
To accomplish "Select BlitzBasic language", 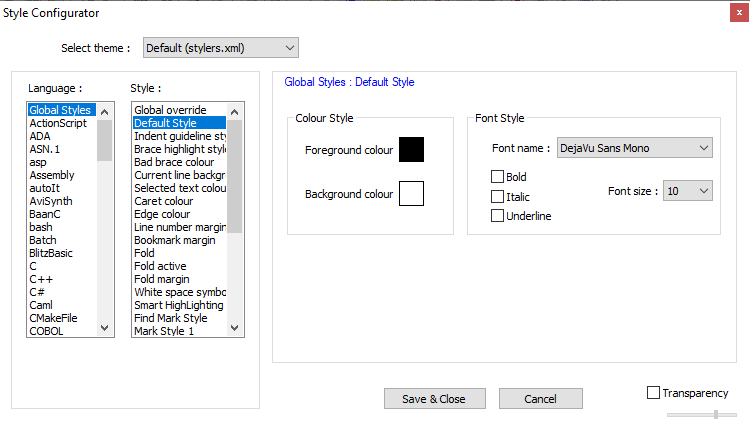I will click(62, 253).
